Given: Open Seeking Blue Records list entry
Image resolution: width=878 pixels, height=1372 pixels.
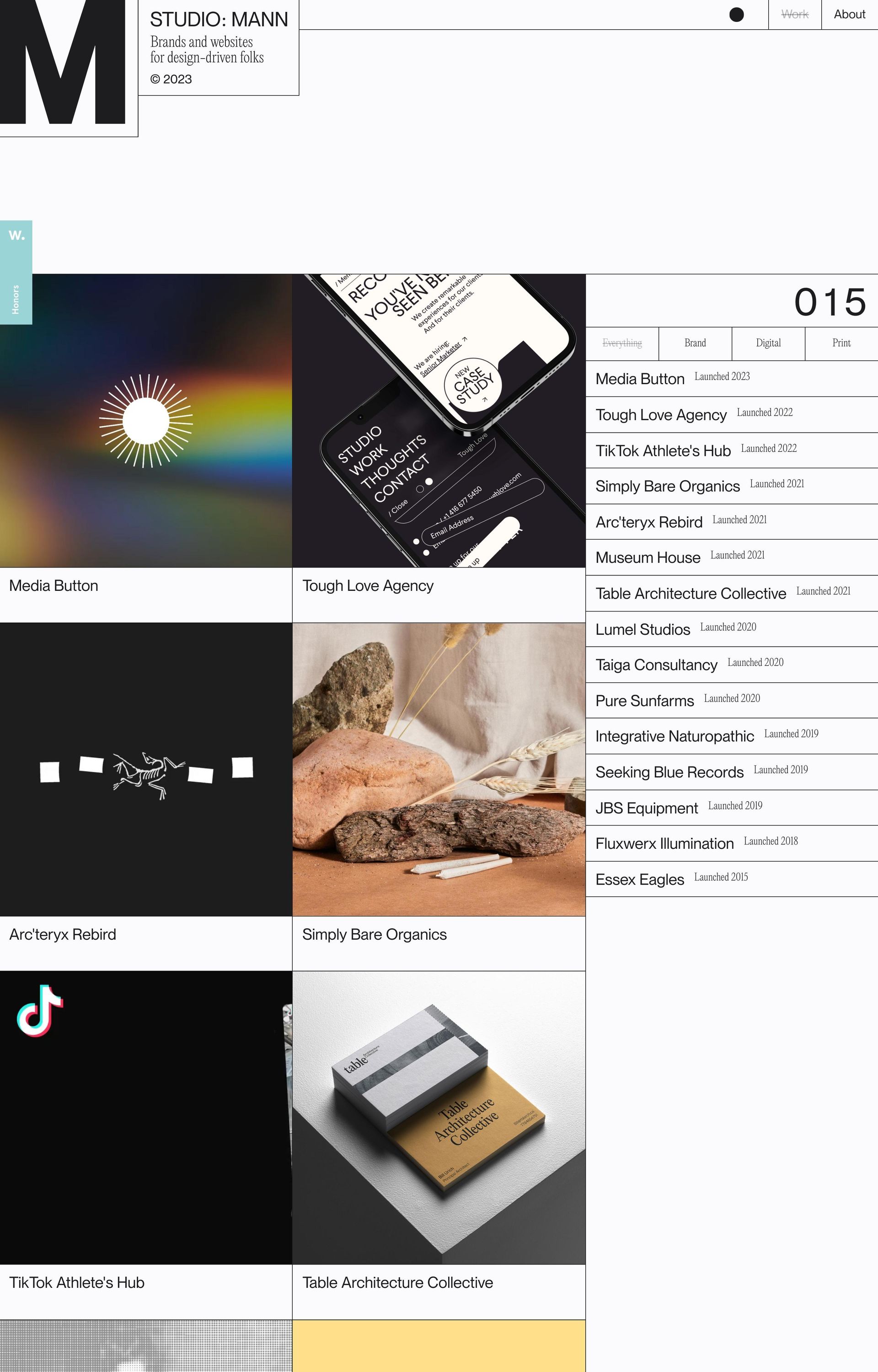Looking at the screenshot, I should pos(669,772).
